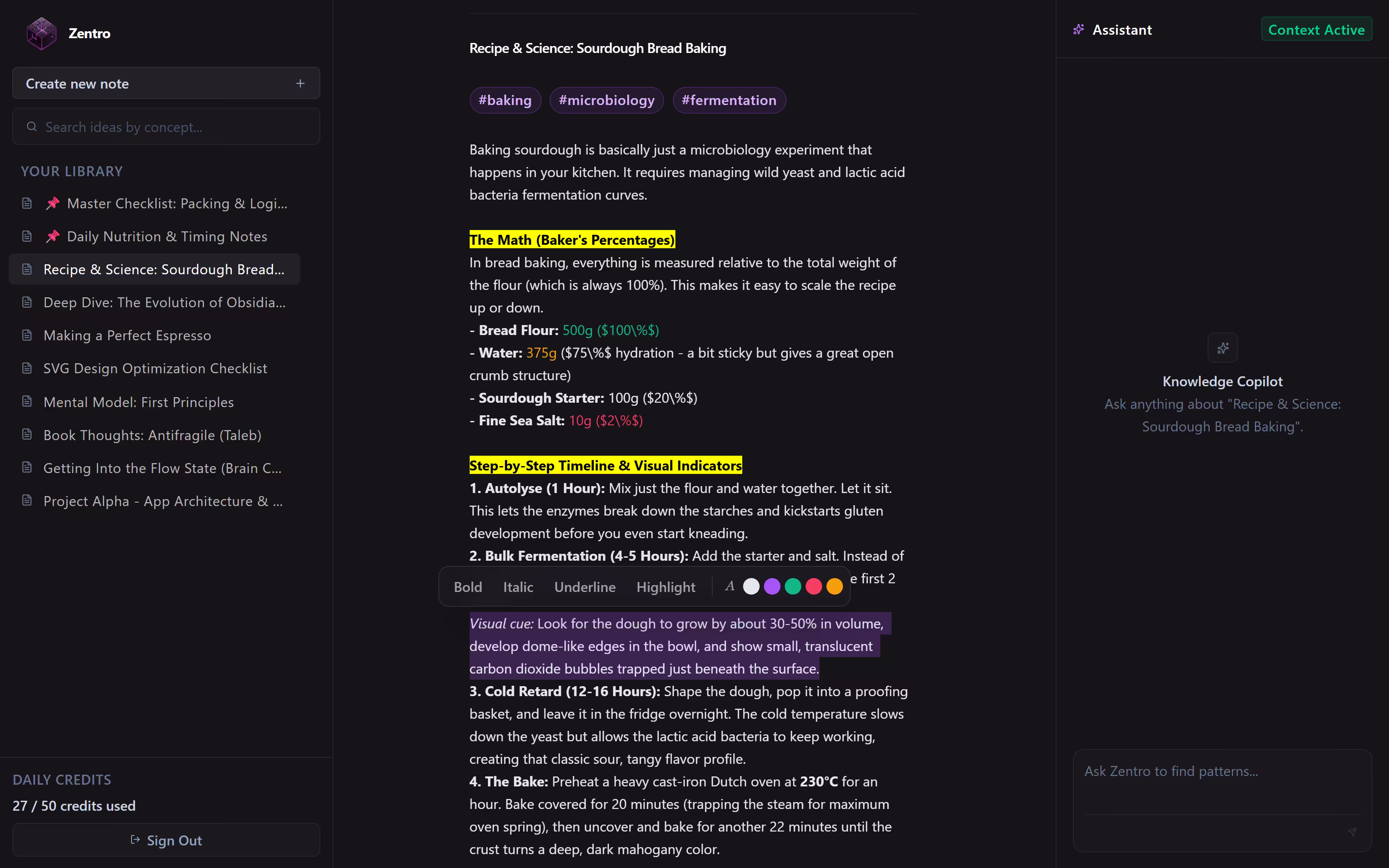Click the Sign Out arrow icon
Screen dimensions: 1389x868
pyautogui.click(x=135, y=840)
